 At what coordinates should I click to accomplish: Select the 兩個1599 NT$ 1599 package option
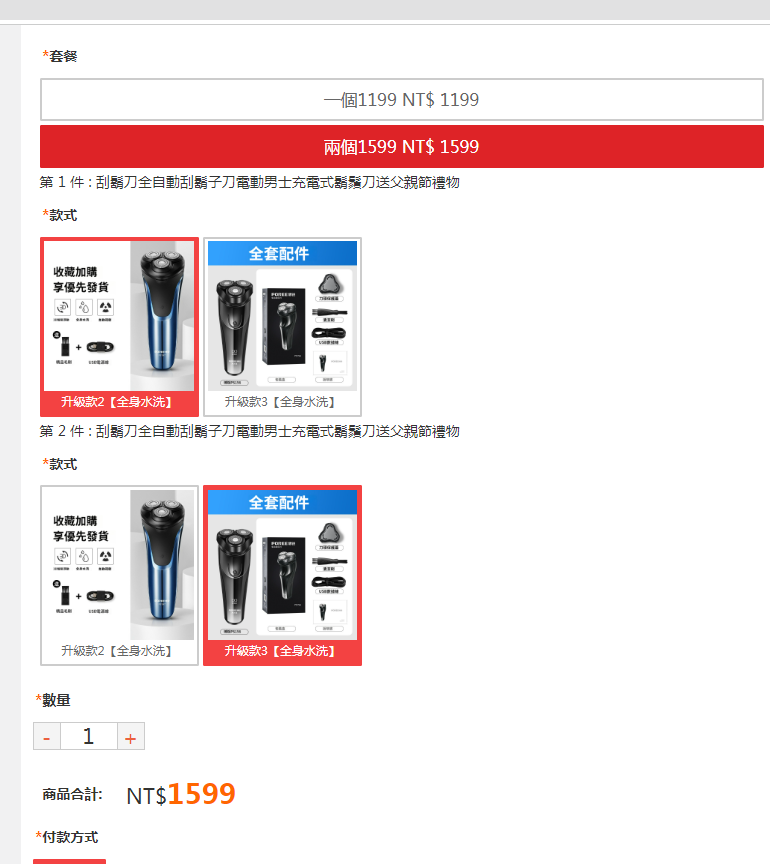pos(401,147)
